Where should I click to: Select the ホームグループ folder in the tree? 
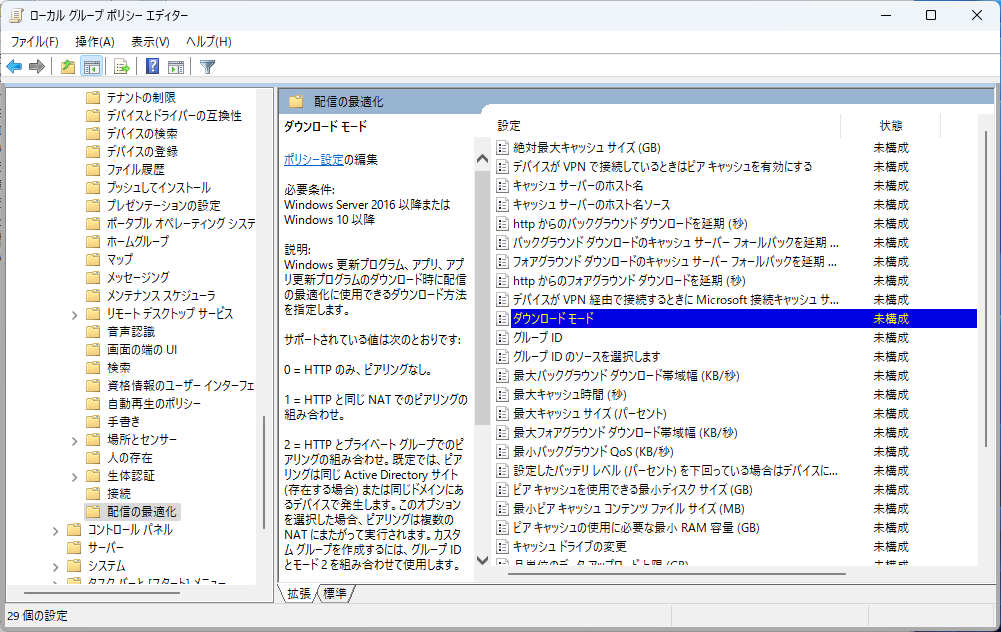[x=137, y=242]
